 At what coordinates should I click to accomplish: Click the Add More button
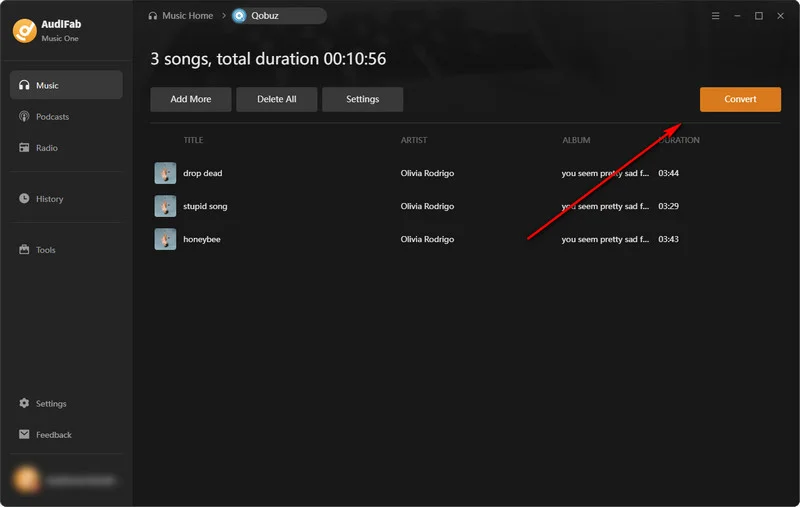click(x=191, y=99)
